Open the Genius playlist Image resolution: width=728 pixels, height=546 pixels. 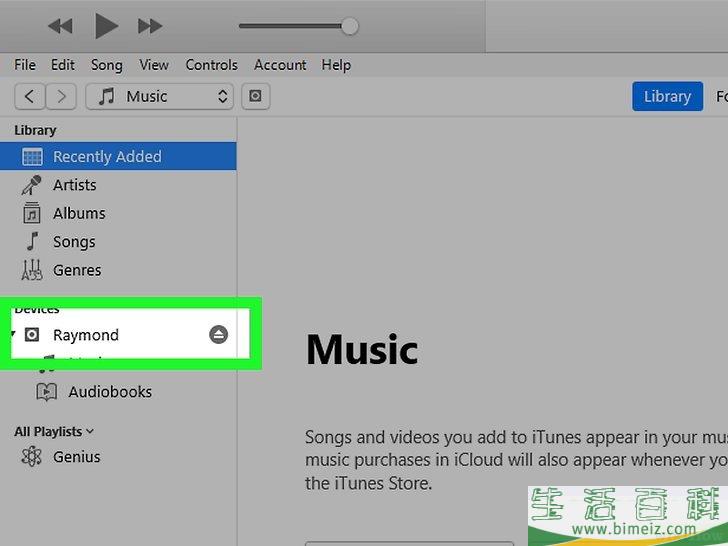(x=76, y=457)
